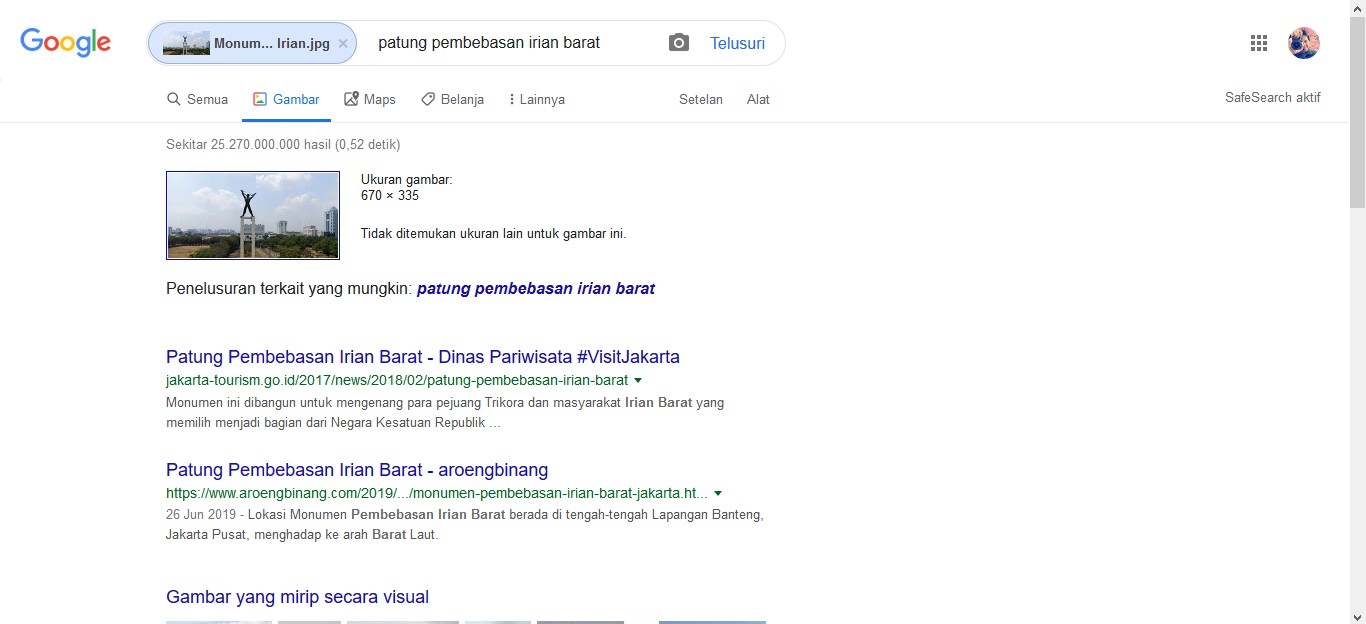The width and height of the screenshot is (1366, 624).
Task: Open the dropdown next to jakarta-tourism.go.id URL
Action: click(x=638, y=380)
